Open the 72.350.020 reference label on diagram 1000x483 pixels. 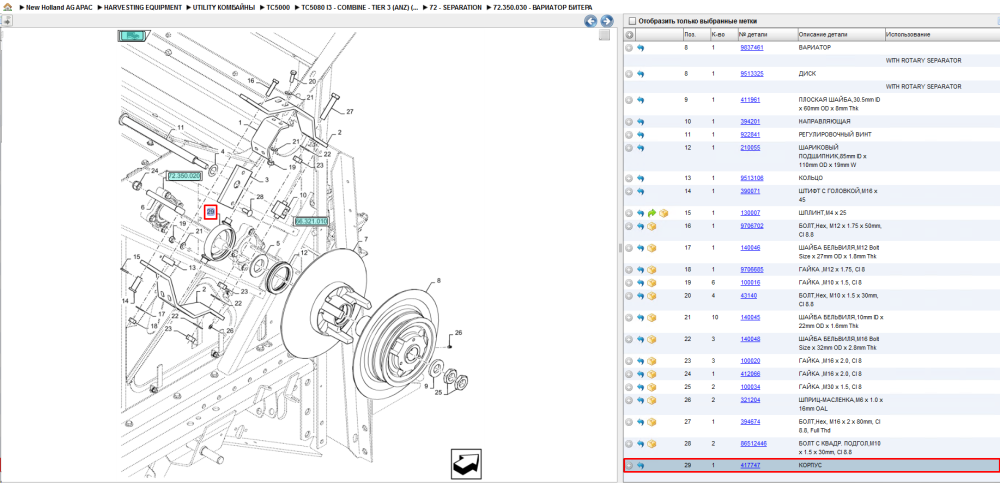click(x=184, y=175)
